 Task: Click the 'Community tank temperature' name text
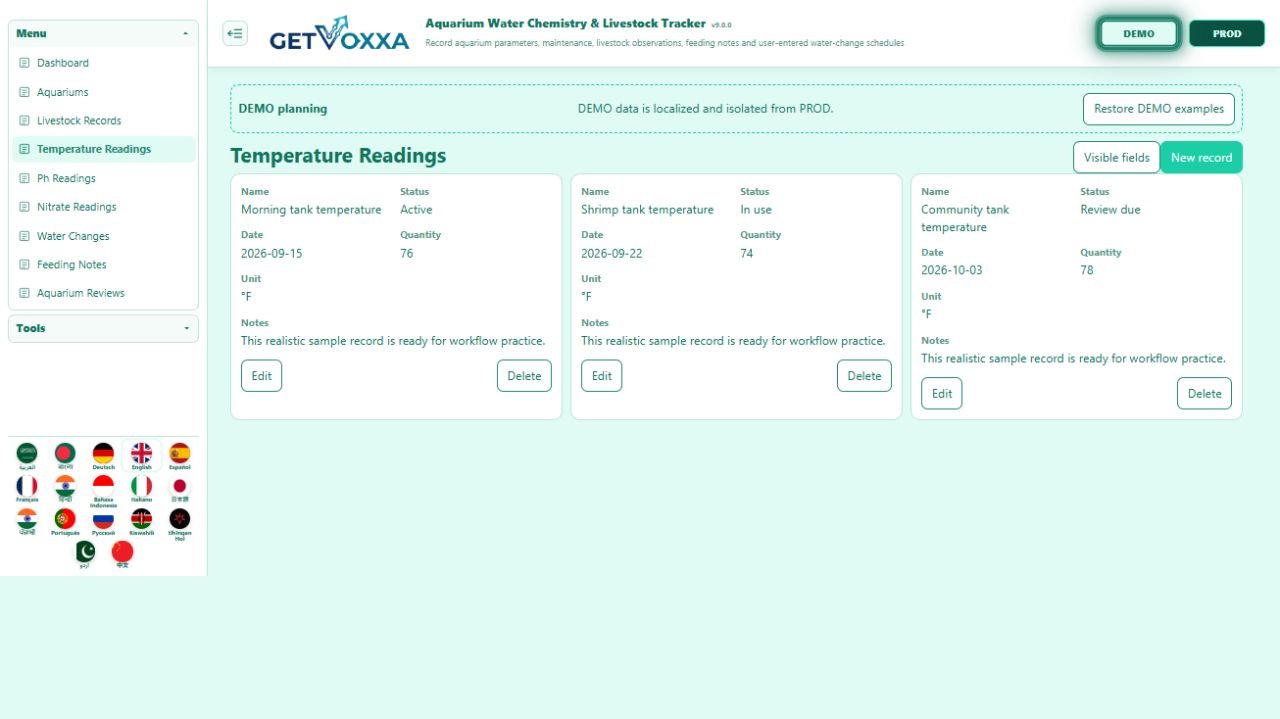965,218
